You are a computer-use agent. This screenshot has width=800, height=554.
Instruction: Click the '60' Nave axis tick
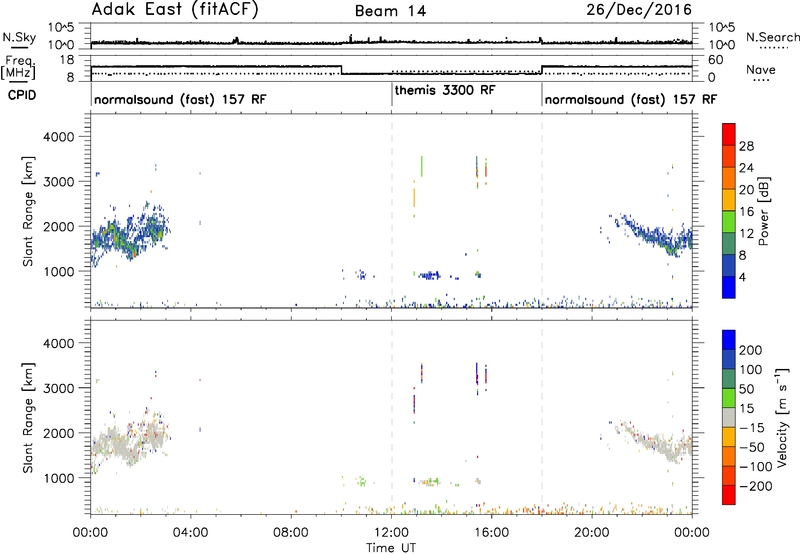(715, 60)
